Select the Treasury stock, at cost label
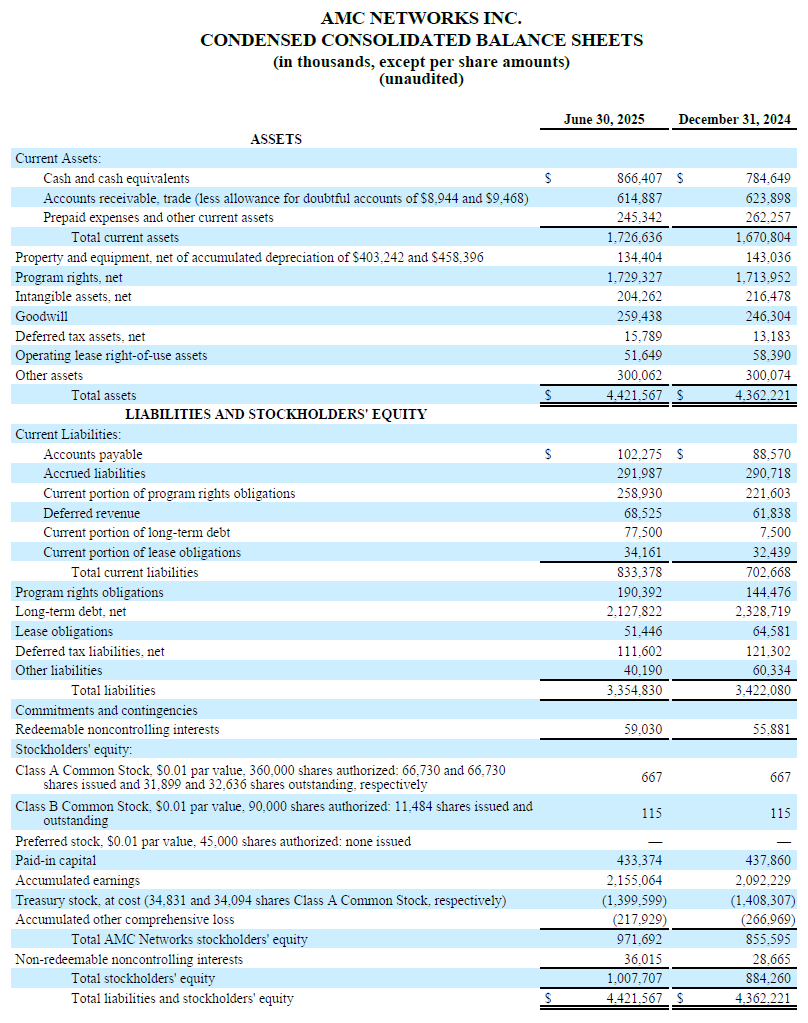808x1023 pixels. [260, 900]
